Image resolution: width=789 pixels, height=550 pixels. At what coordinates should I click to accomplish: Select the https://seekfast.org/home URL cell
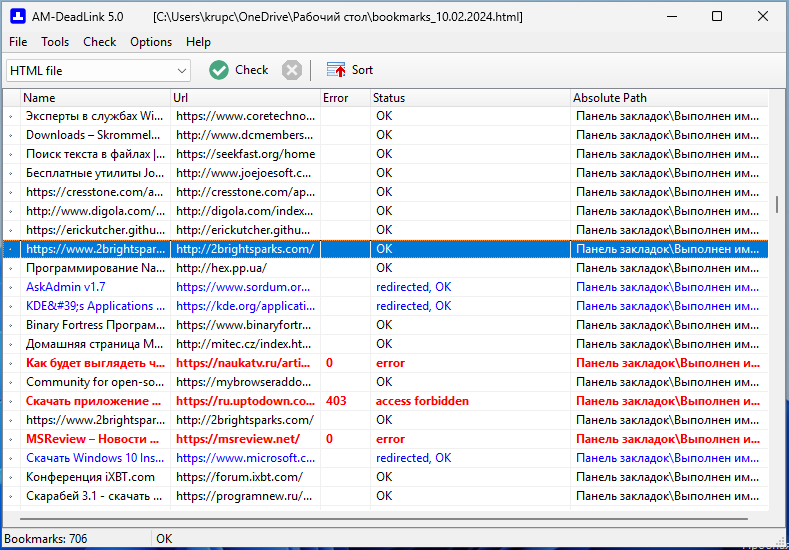click(x=246, y=154)
